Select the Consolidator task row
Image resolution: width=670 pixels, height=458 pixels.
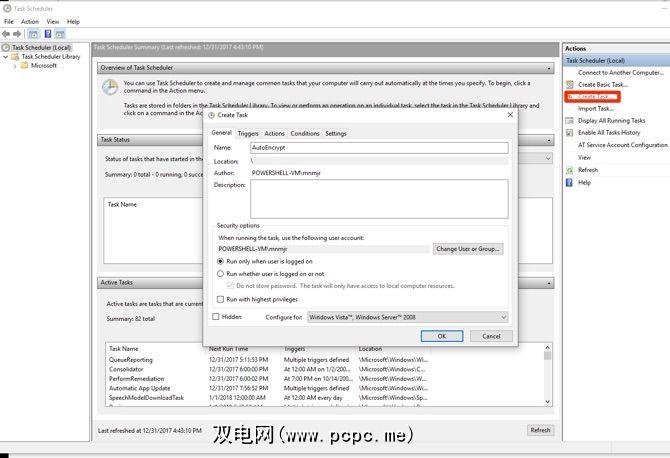coord(268,369)
